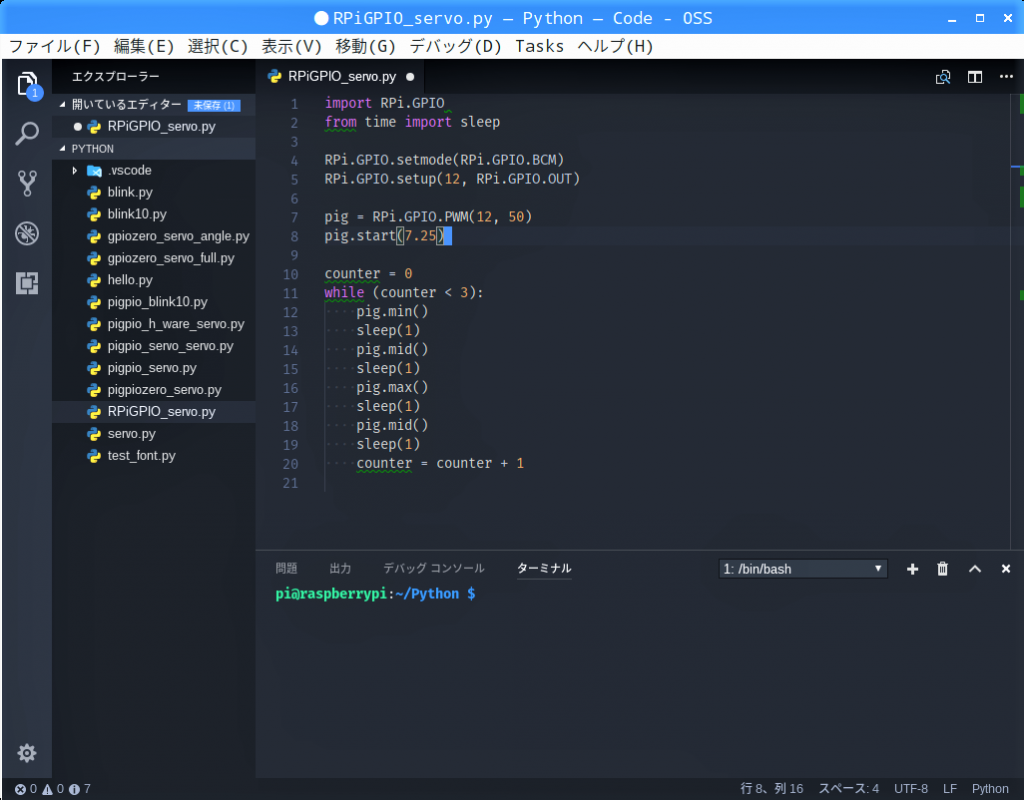Open pigpio_servo.py file
The image size is (1024, 800).
pos(153,368)
